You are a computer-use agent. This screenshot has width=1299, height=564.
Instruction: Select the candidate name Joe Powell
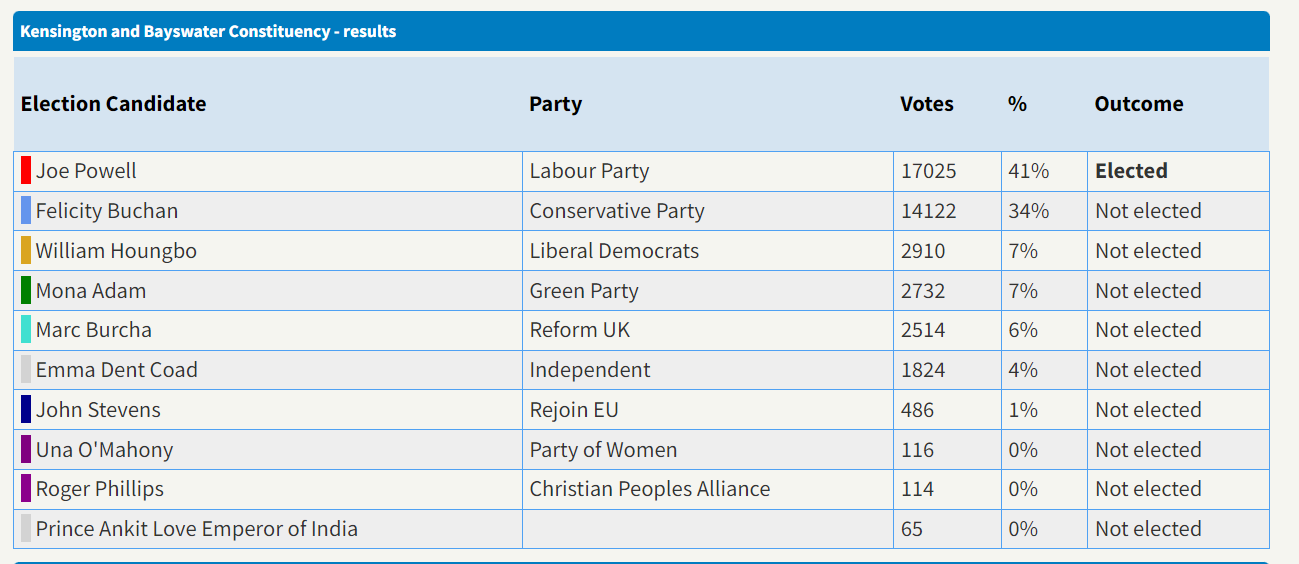click(86, 171)
